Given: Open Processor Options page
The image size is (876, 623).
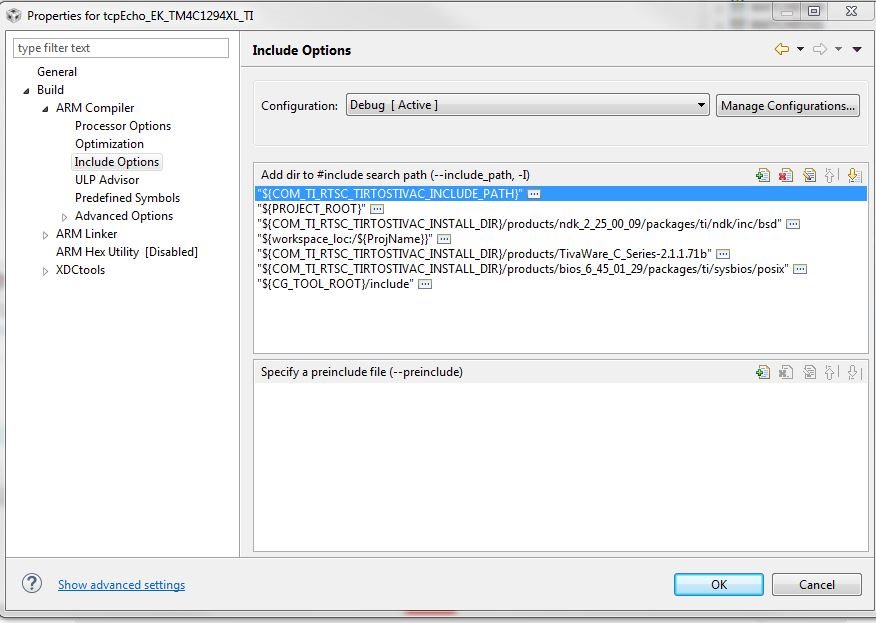Looking at the screenshot, I should point(123,126).
